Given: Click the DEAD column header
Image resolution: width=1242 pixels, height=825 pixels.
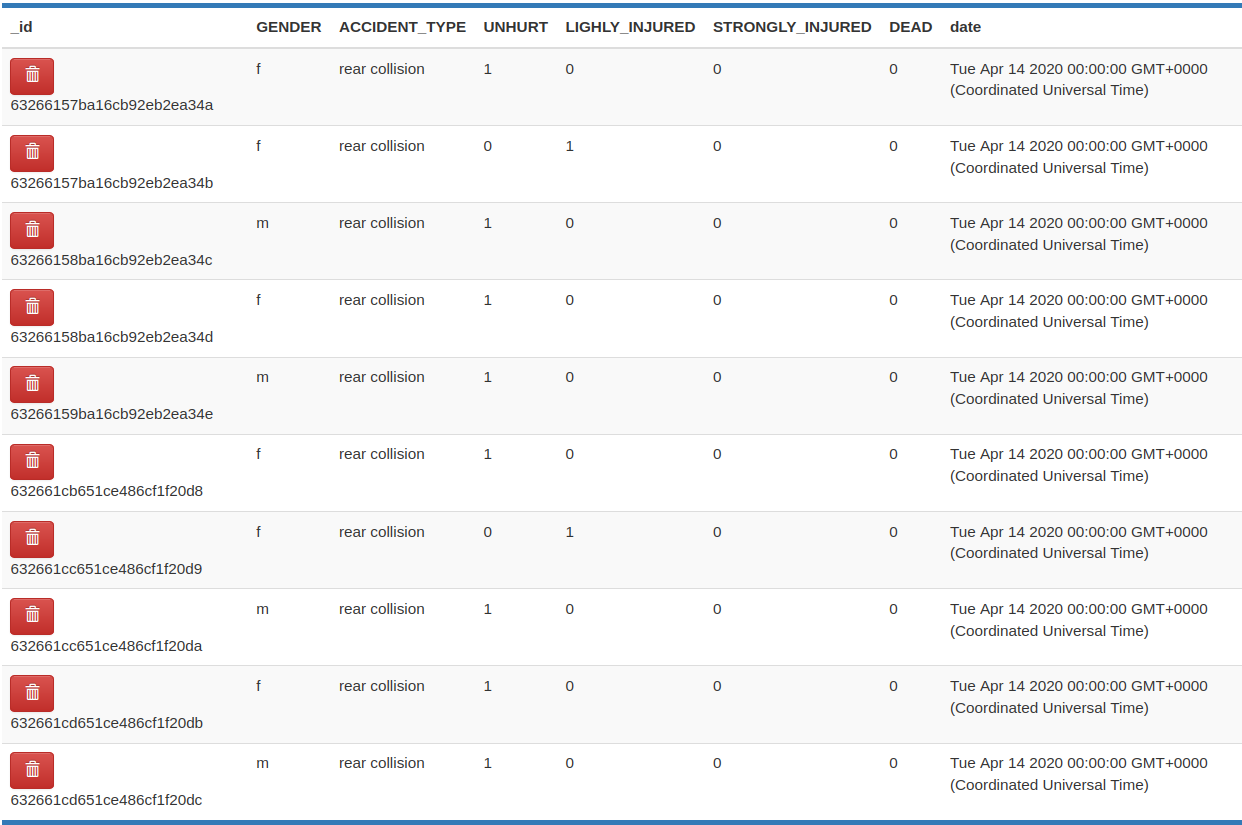Looking at the screenshot, I should tap(910, 27).
